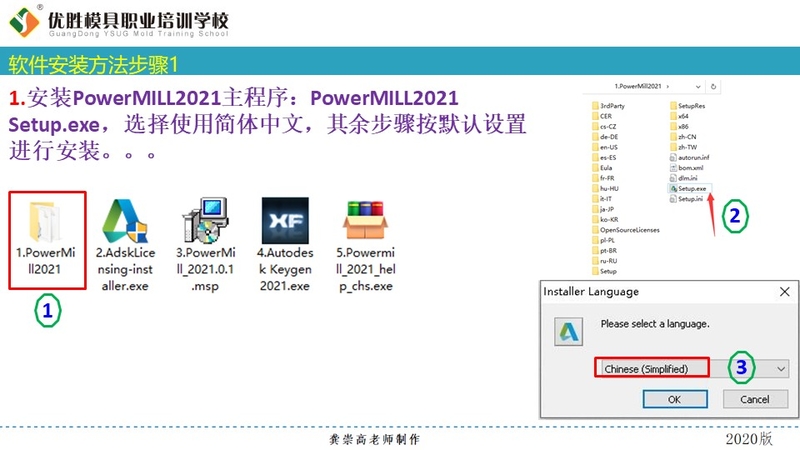Click the Cancel button in the dialog
This screenshot has height=450, width=800.
(754, 399)
